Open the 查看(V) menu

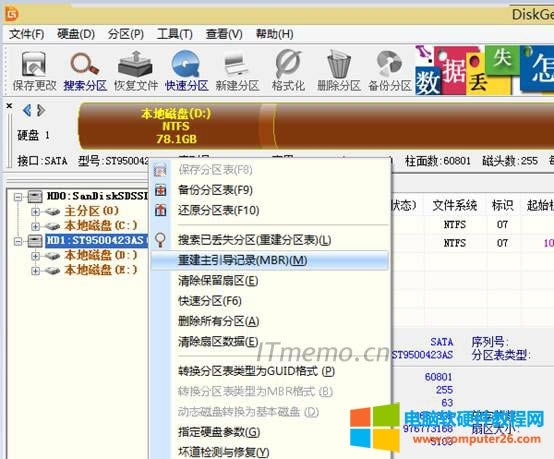224,34
